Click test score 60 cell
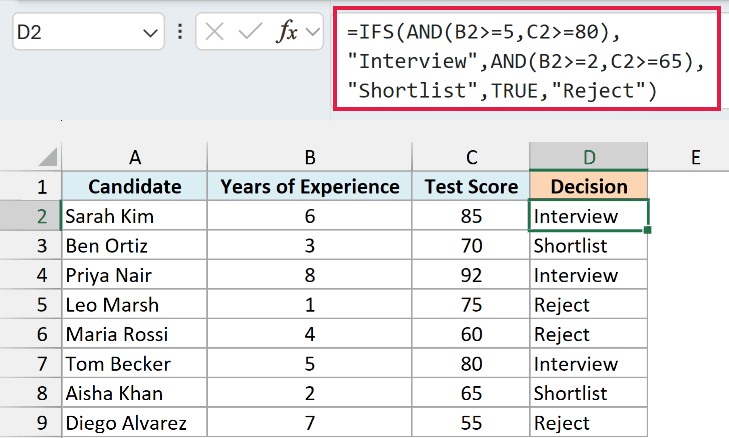The height and width of the screenshot is (438, 729). coord(471,334)
